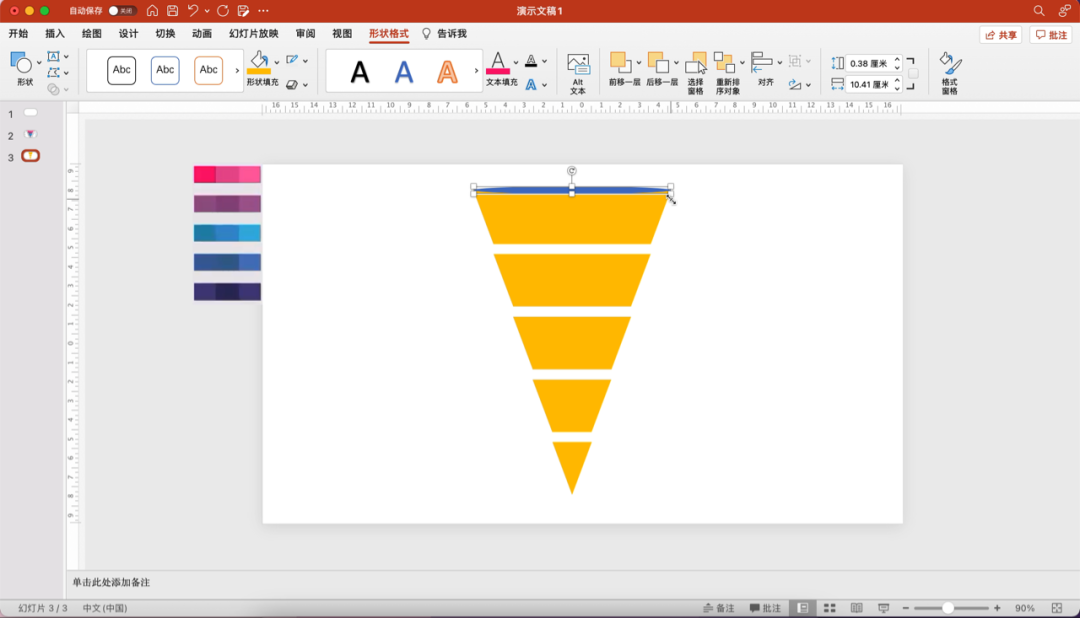Viewport: 1080px width, 618px height.
Task: Click the Rotate objects icon
Action: [795, 85]
